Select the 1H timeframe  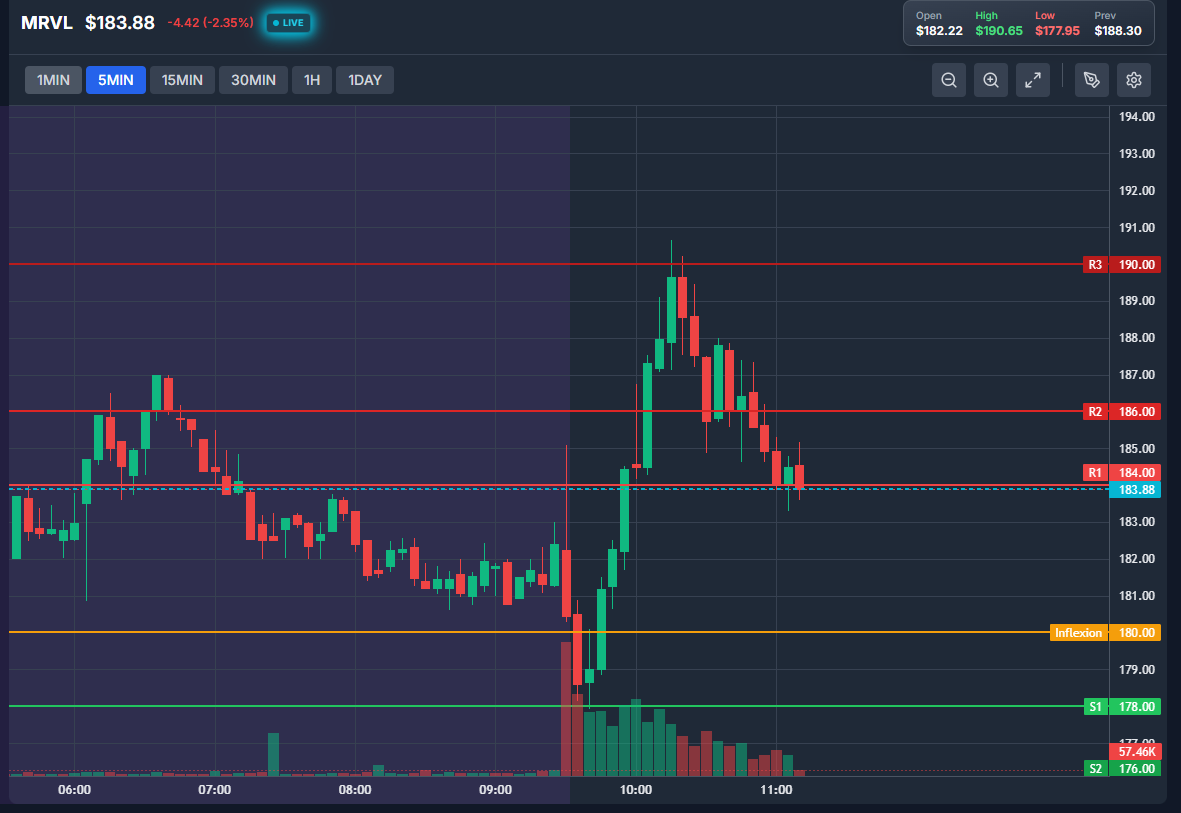pos(312,80)
